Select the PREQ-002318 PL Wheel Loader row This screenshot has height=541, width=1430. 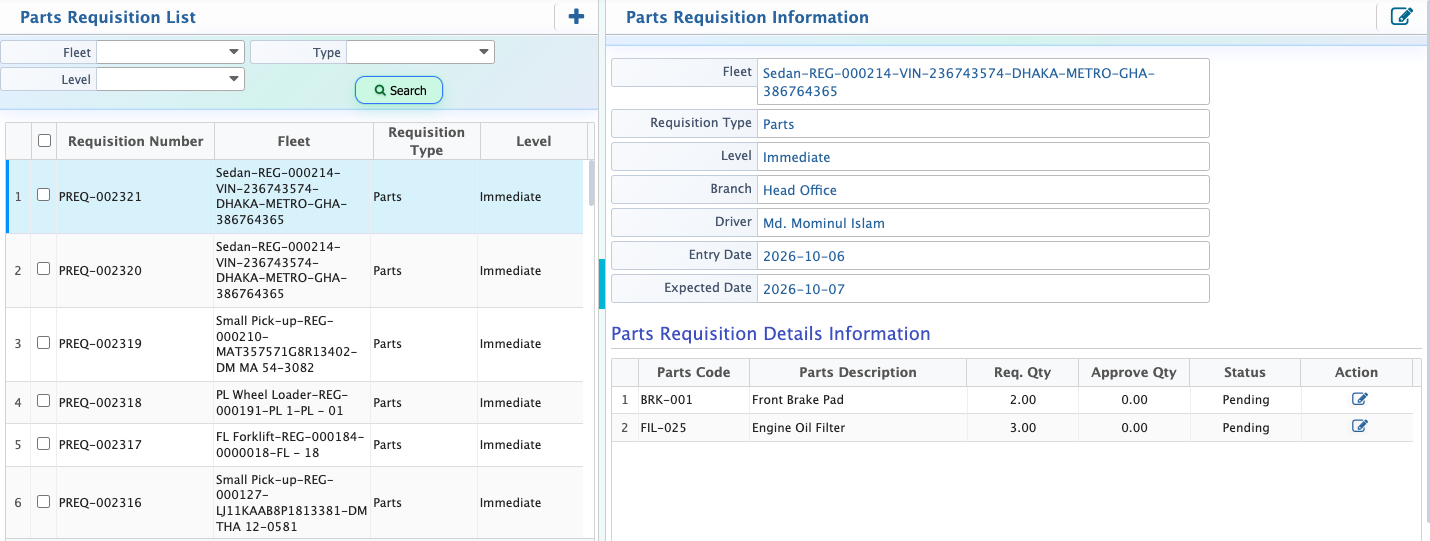coord(297,402)
